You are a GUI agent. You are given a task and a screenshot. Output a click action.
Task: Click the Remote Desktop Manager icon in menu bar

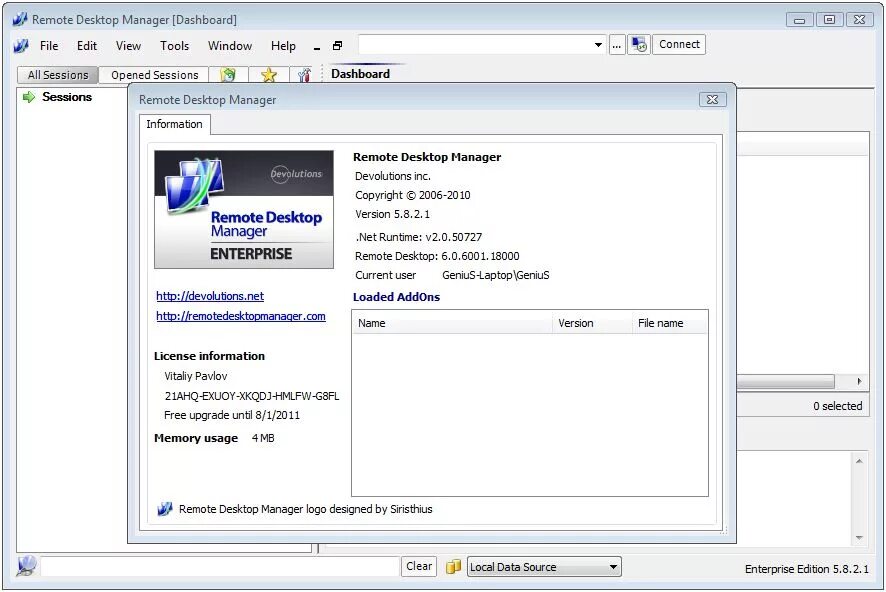pos(21,46)
